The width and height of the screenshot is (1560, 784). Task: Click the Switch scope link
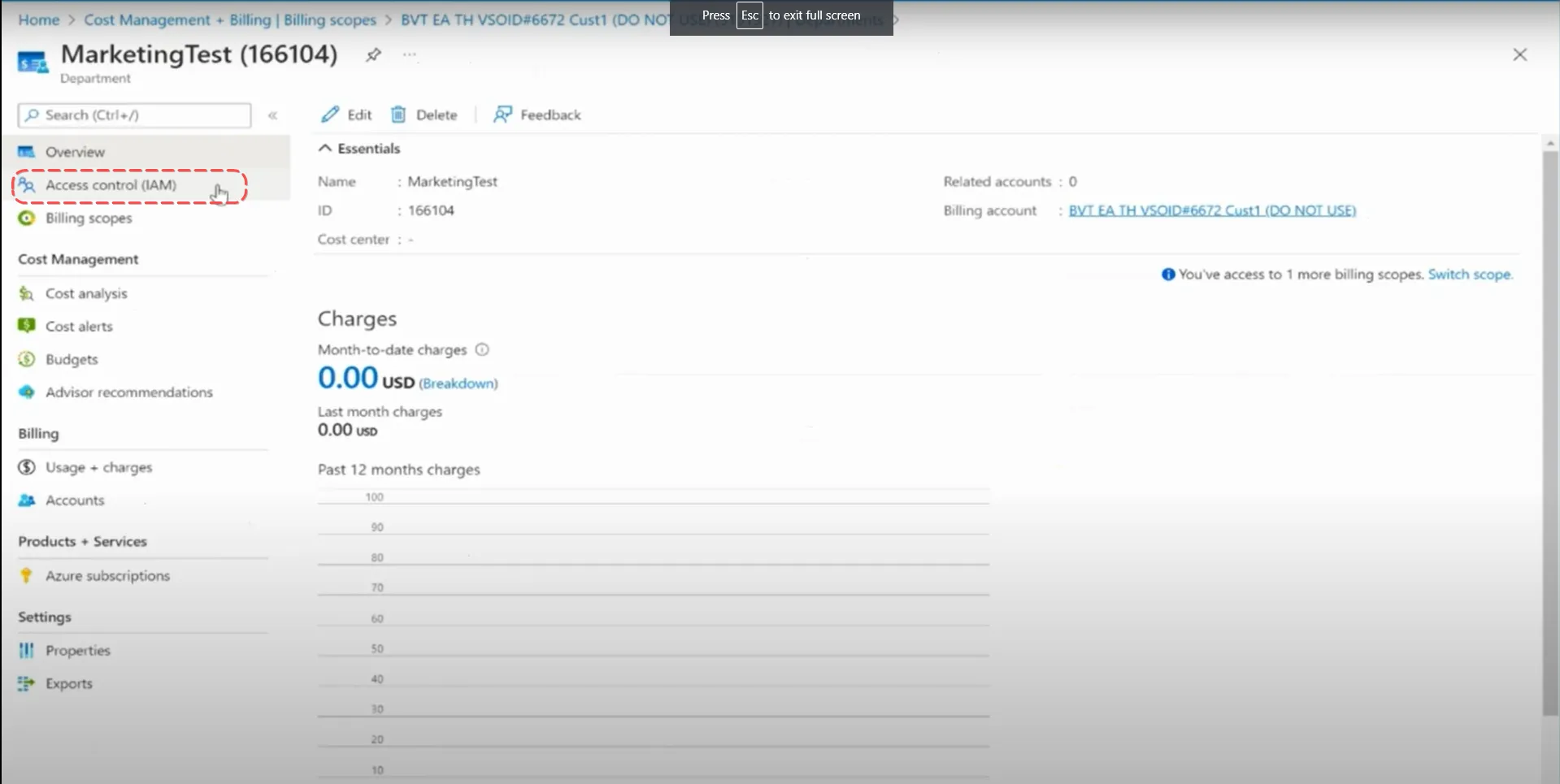(x=1470, y=275)
